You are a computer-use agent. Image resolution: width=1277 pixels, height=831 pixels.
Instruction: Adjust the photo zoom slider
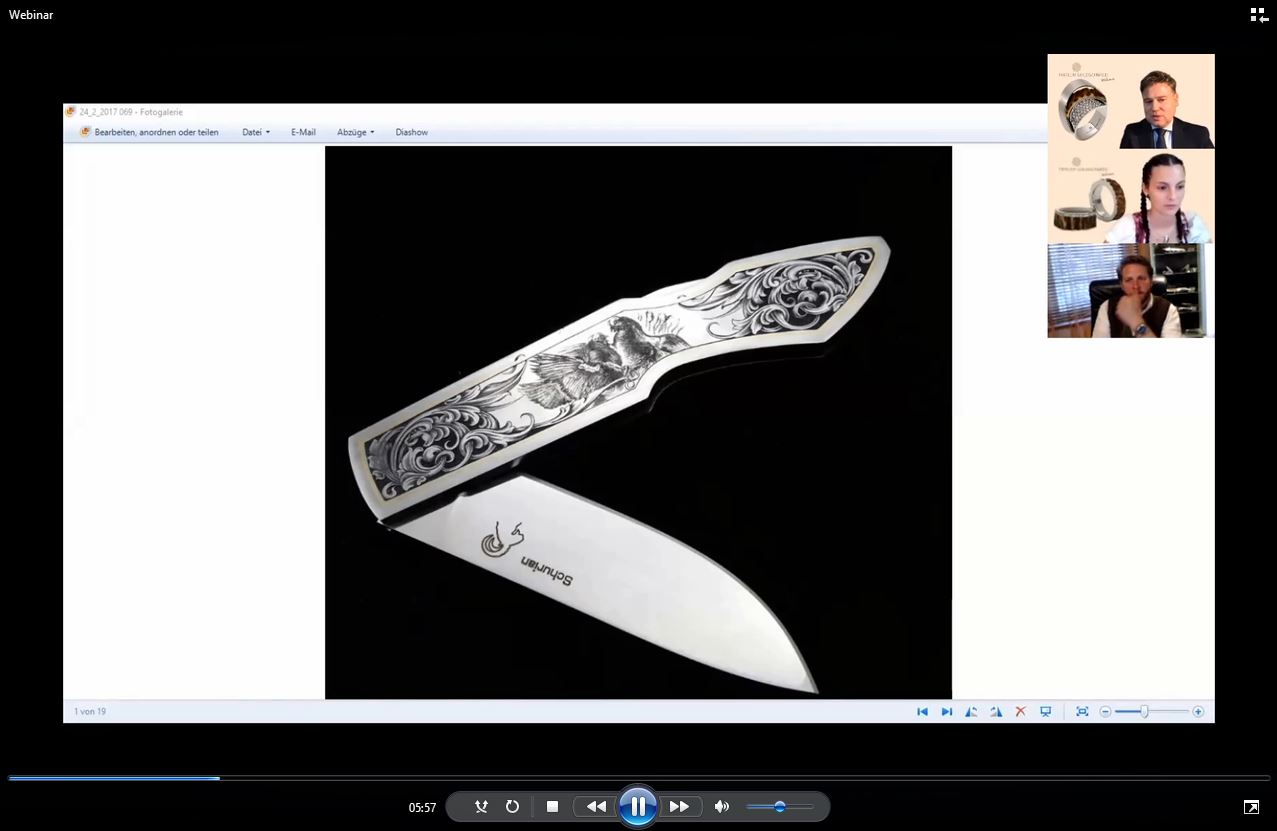click(x=1151, y=711)
